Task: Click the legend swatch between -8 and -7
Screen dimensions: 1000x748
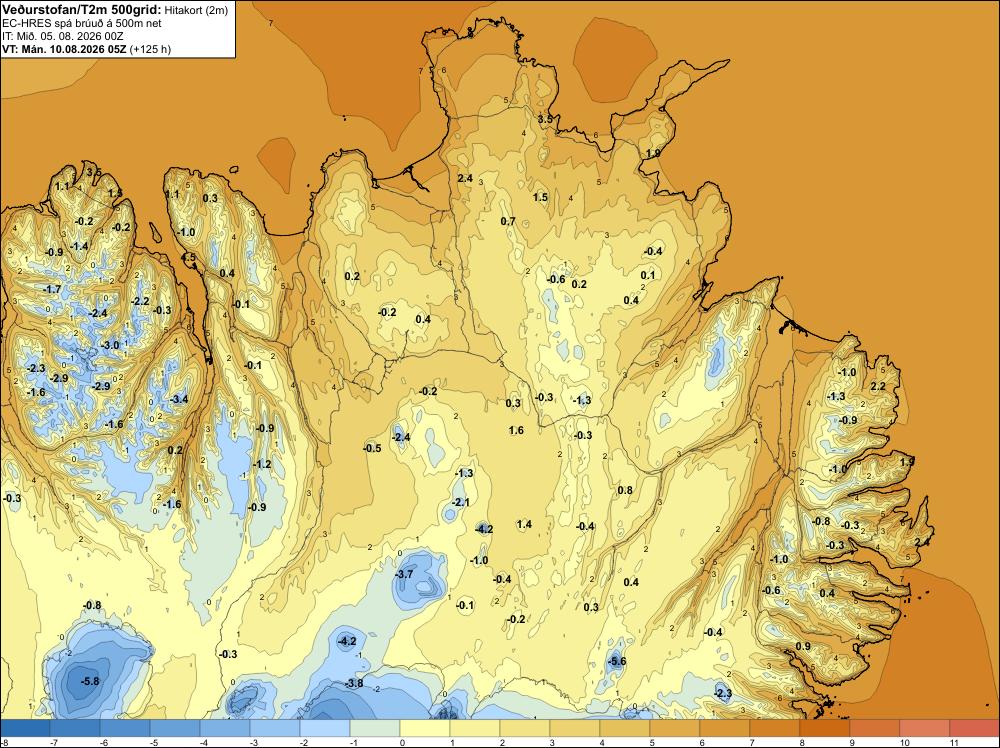Action: [25, 728]
